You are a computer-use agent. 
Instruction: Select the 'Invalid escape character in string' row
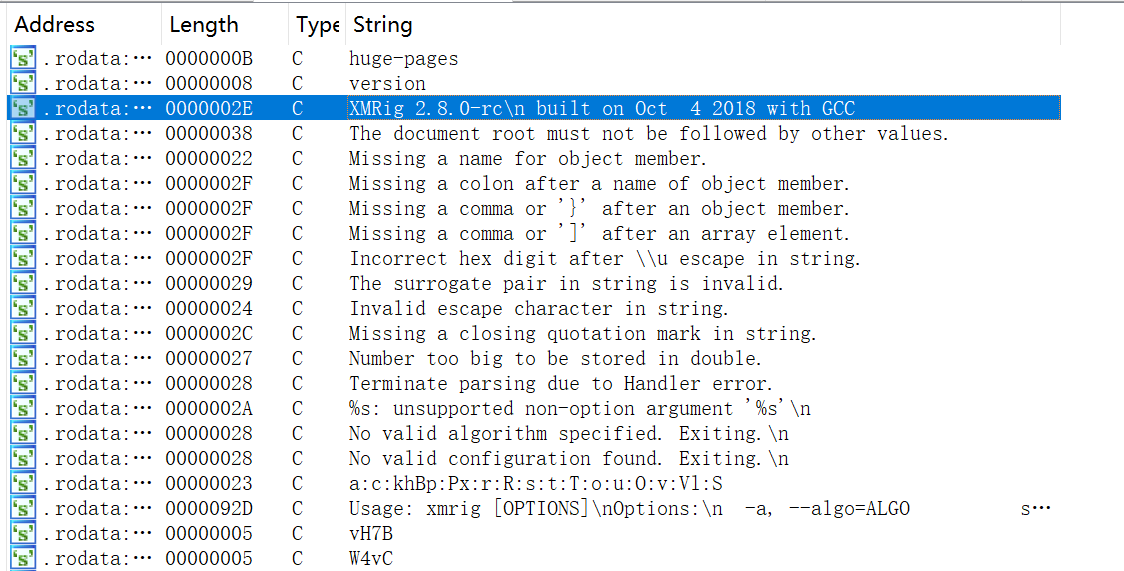[534, 308]
